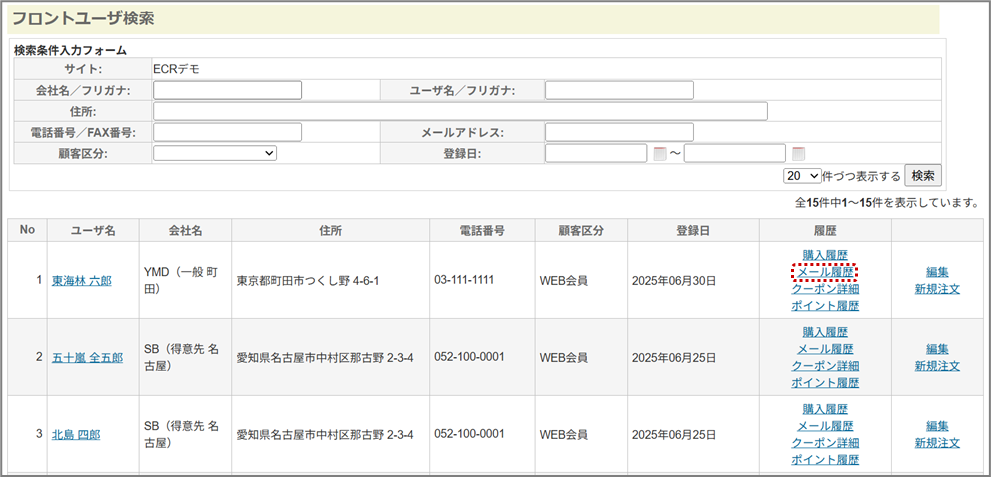Focus the ユーザ名/フリガナ input field
The image size is (991, 477).
pos(619,90)
